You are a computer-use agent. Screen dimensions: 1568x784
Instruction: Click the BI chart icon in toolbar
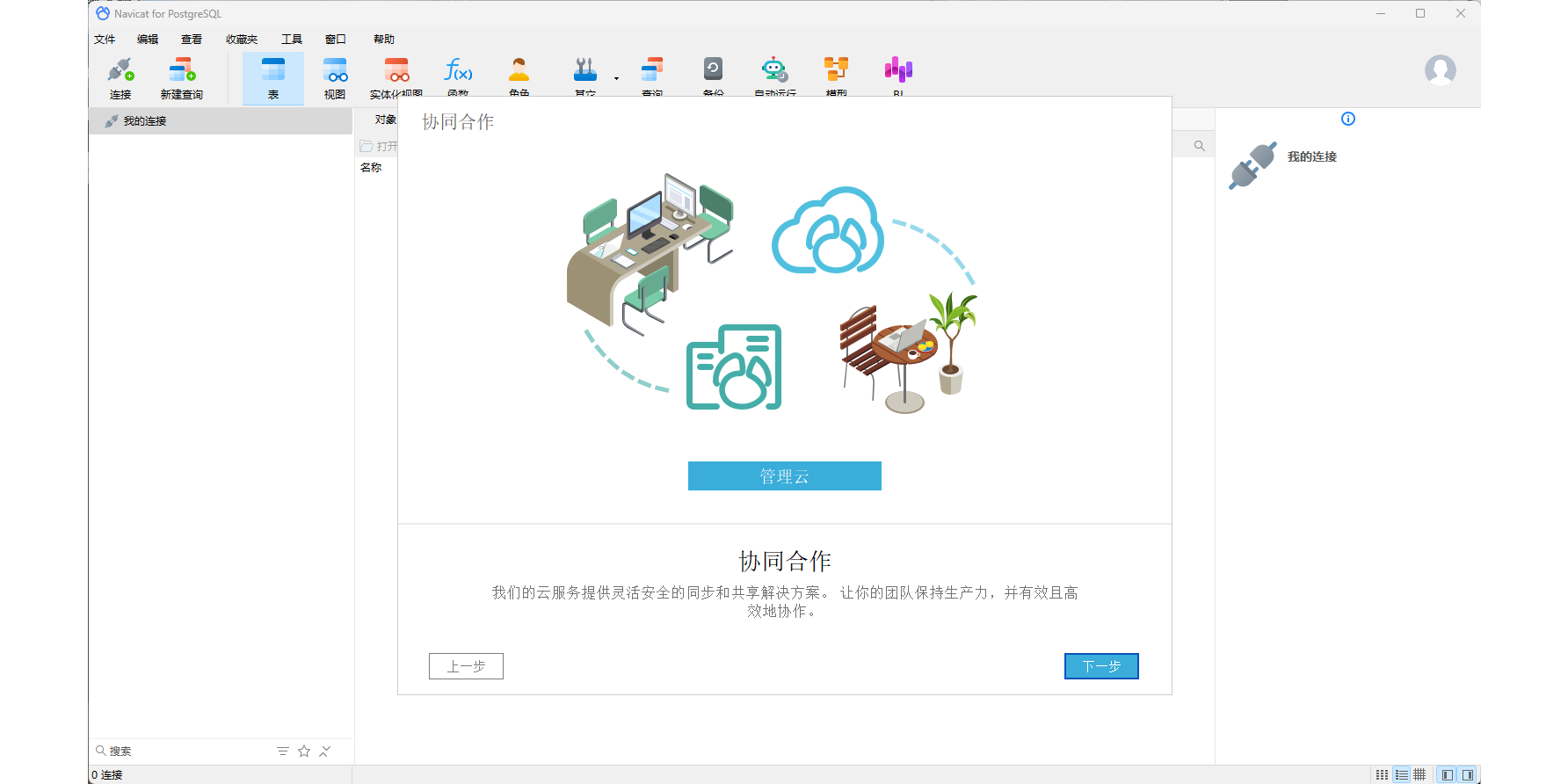pos(898,71)
